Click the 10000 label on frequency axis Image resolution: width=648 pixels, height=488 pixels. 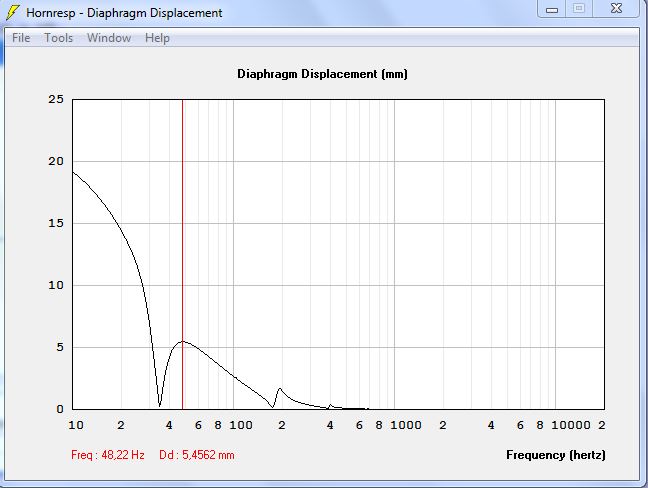click(571, 425)
